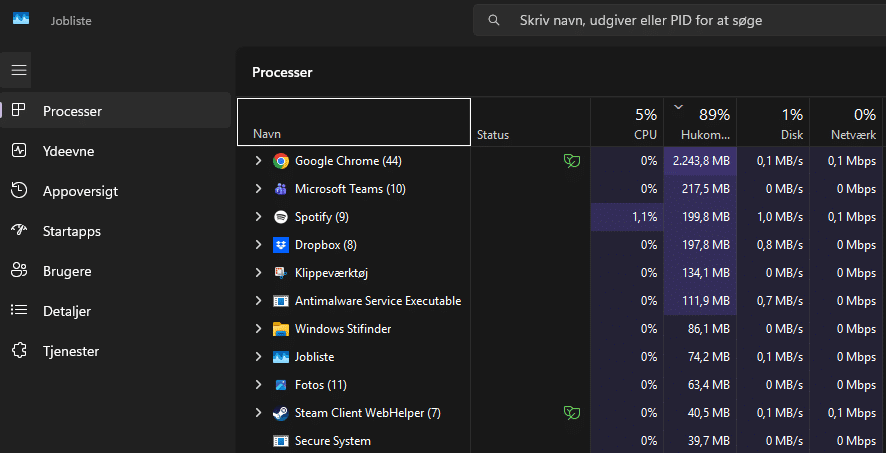
Task: Click the Windows Stifinder folder icon
Action: pyautogui.click(x=281, y=329)
